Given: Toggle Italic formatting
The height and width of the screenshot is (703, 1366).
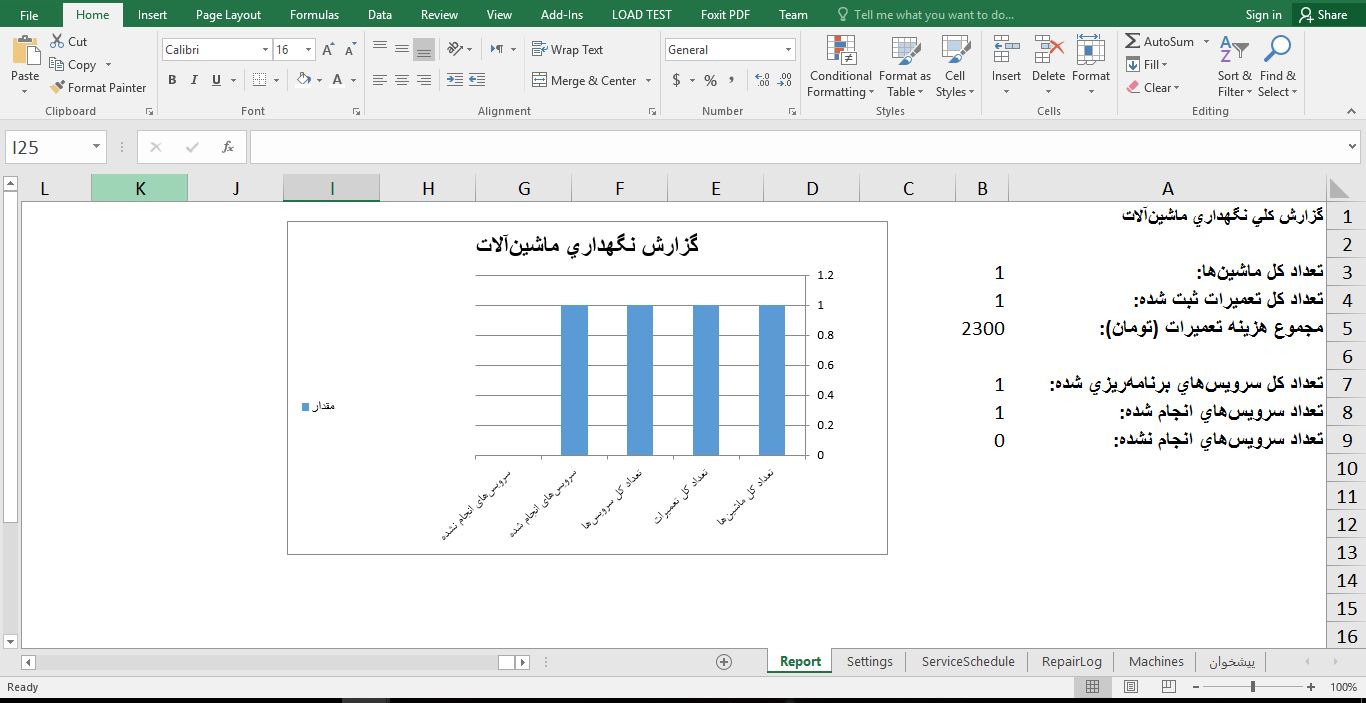Looking at the screenshot, I should 193,80.
